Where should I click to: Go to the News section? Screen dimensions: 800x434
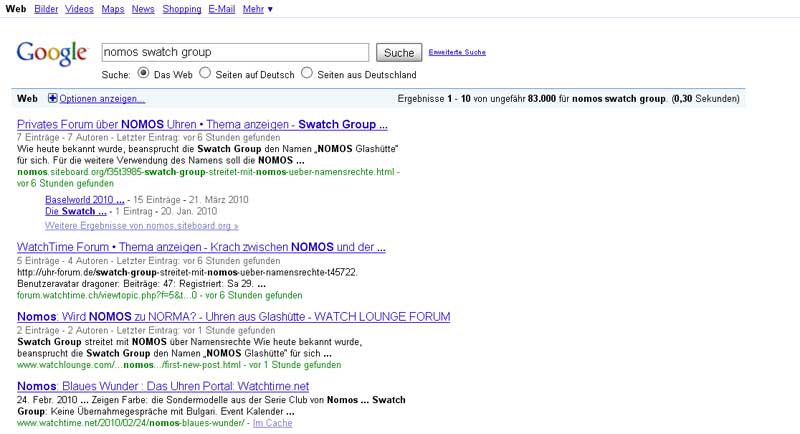click(x=143, y=9)
